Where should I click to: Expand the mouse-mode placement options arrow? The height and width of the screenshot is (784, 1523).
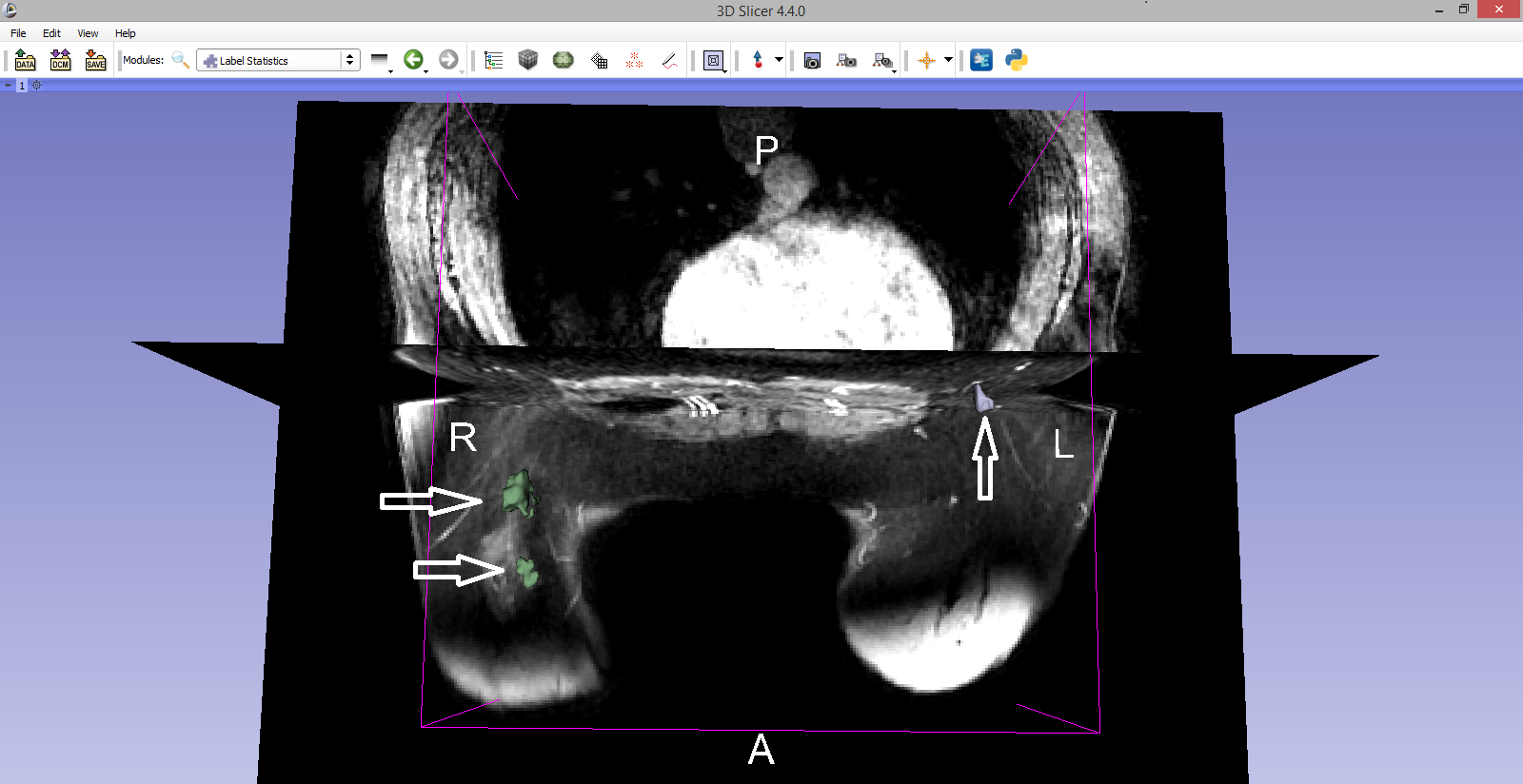point(779,60)
